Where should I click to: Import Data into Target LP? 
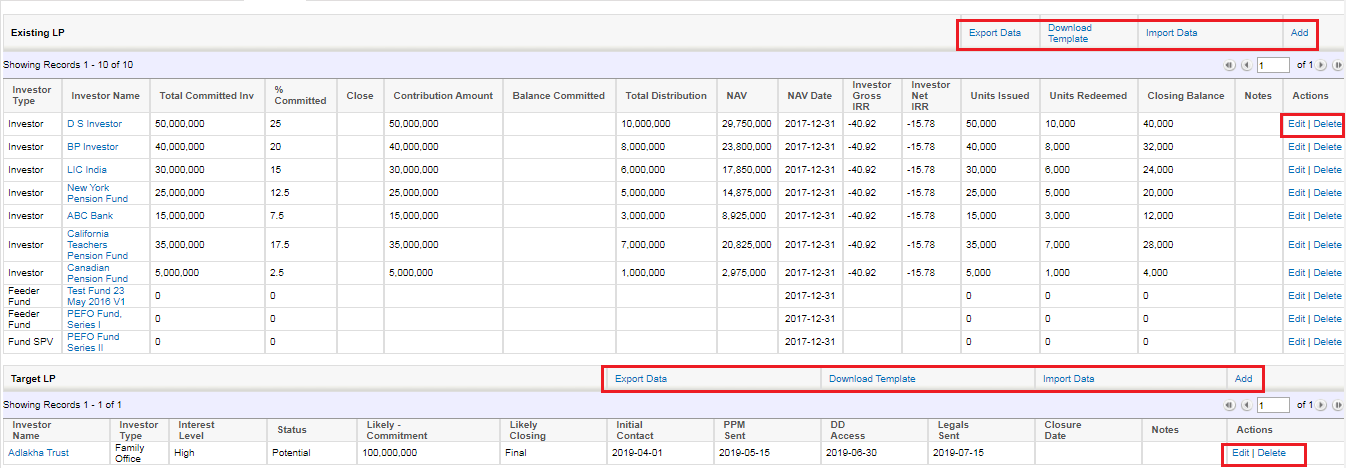coord(1068,379)
